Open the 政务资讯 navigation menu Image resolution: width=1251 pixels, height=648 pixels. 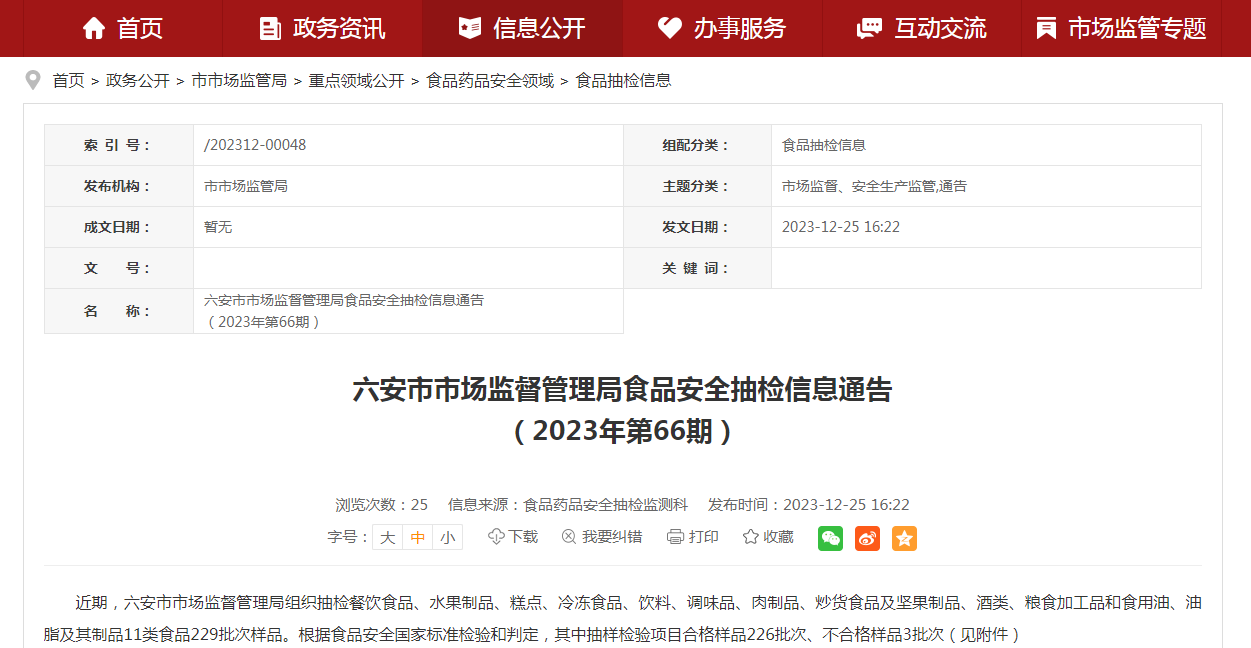click(322, 28)
